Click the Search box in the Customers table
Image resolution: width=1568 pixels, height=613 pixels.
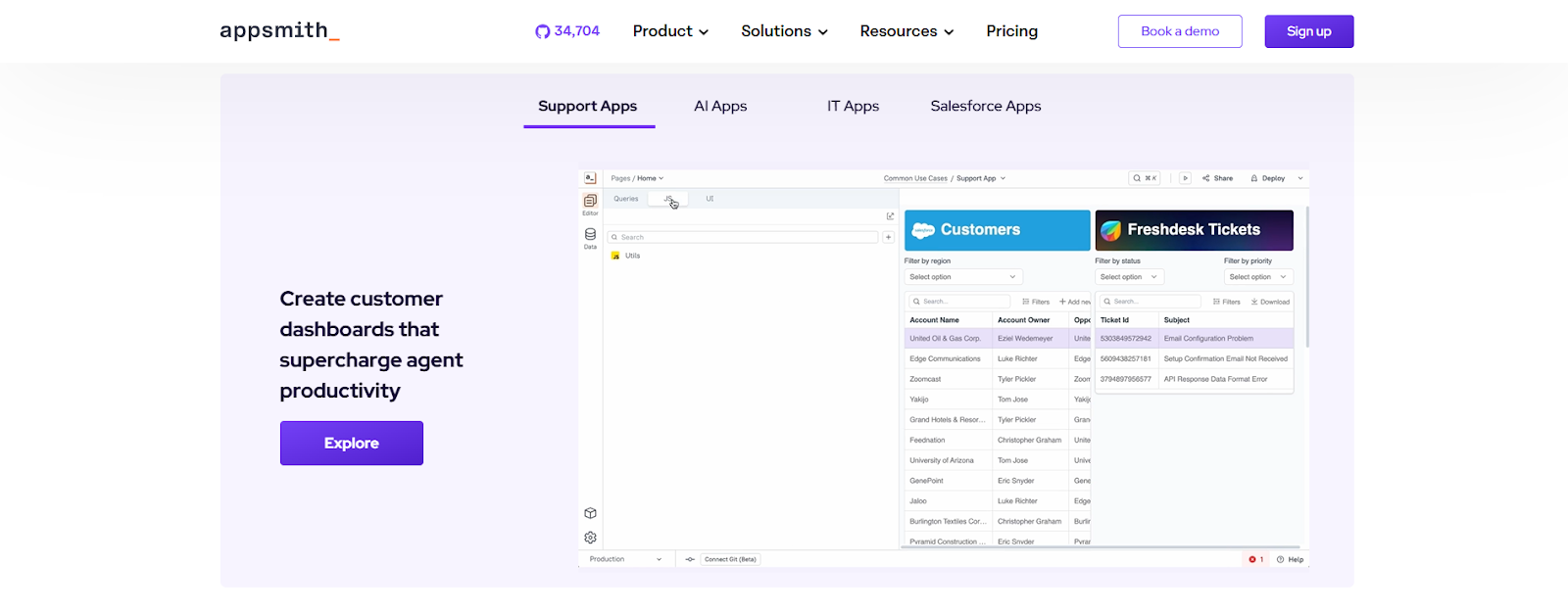(x=959, y=302)
